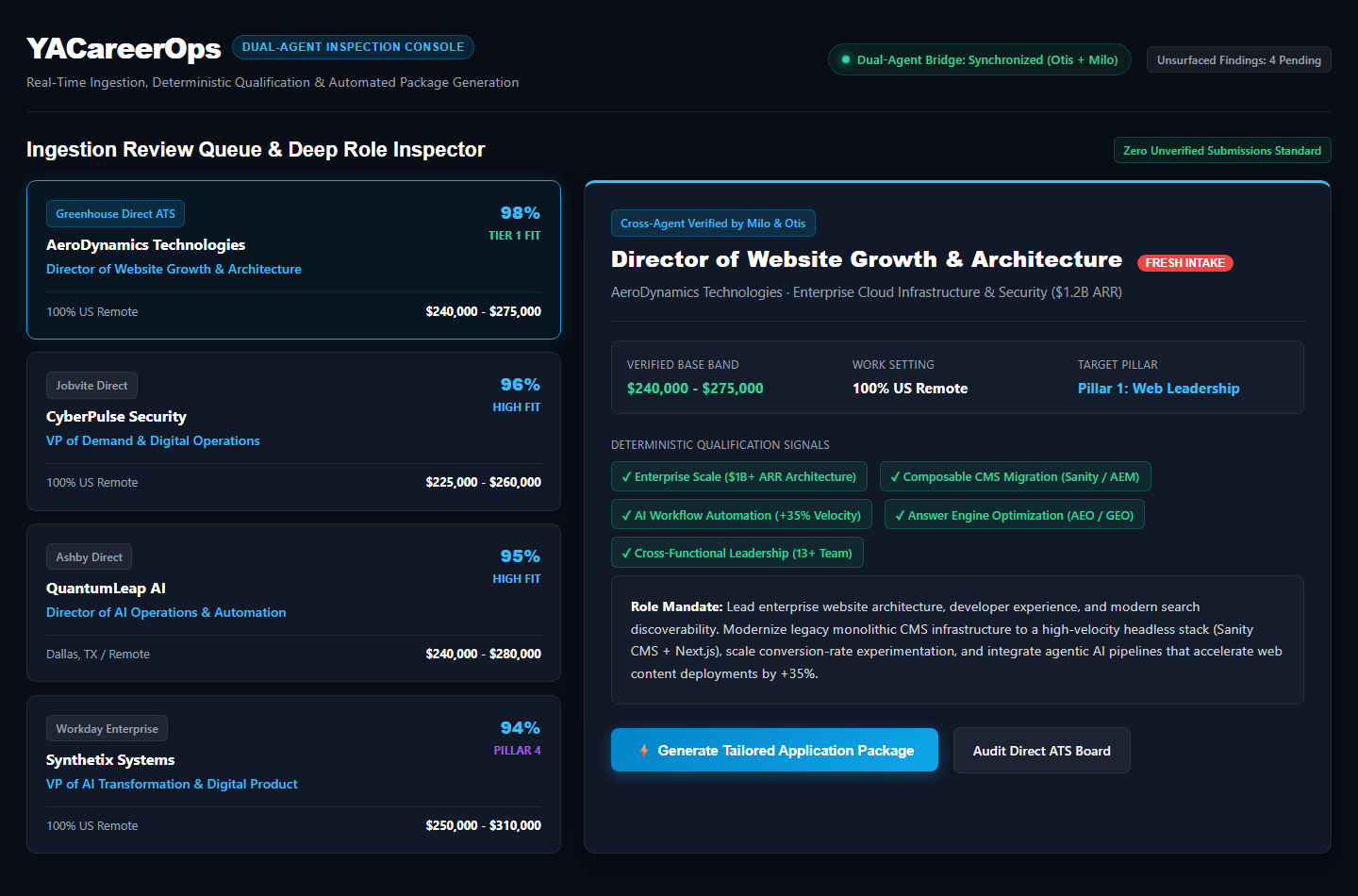Select the Greenhouse Direct ATS source tag
Viewport: 1358px width, 896px height.
115,214
